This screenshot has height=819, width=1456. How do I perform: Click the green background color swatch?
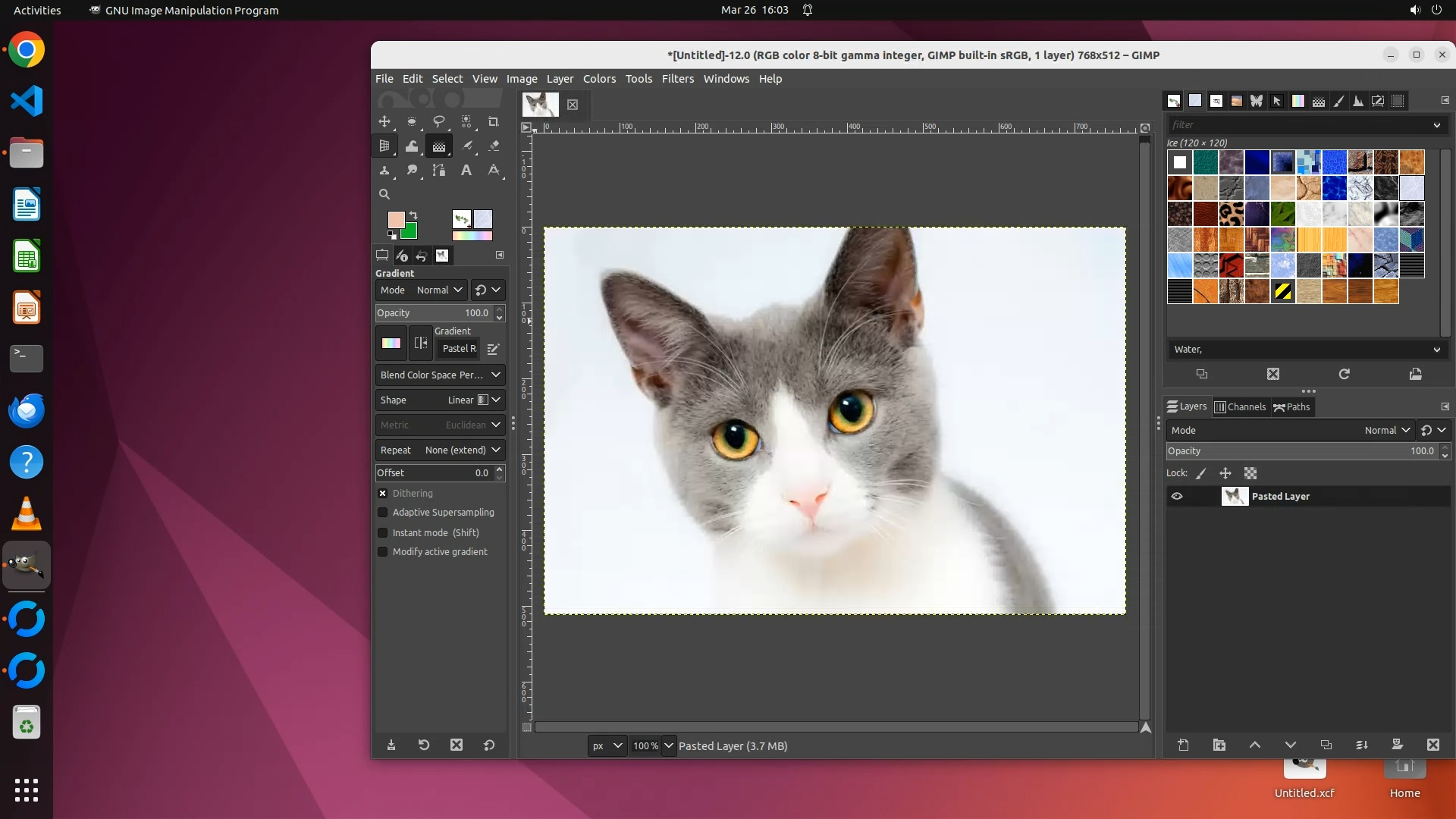pos(410,232)
